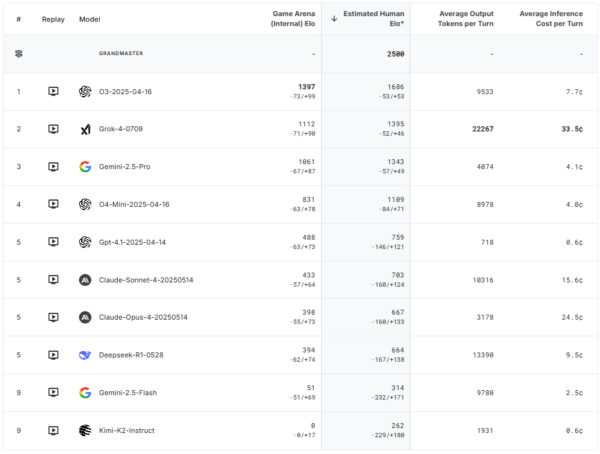600x454 pixels.
Task: Click the xAI logo next to Grok-4-0709
Action: (85, 129)
